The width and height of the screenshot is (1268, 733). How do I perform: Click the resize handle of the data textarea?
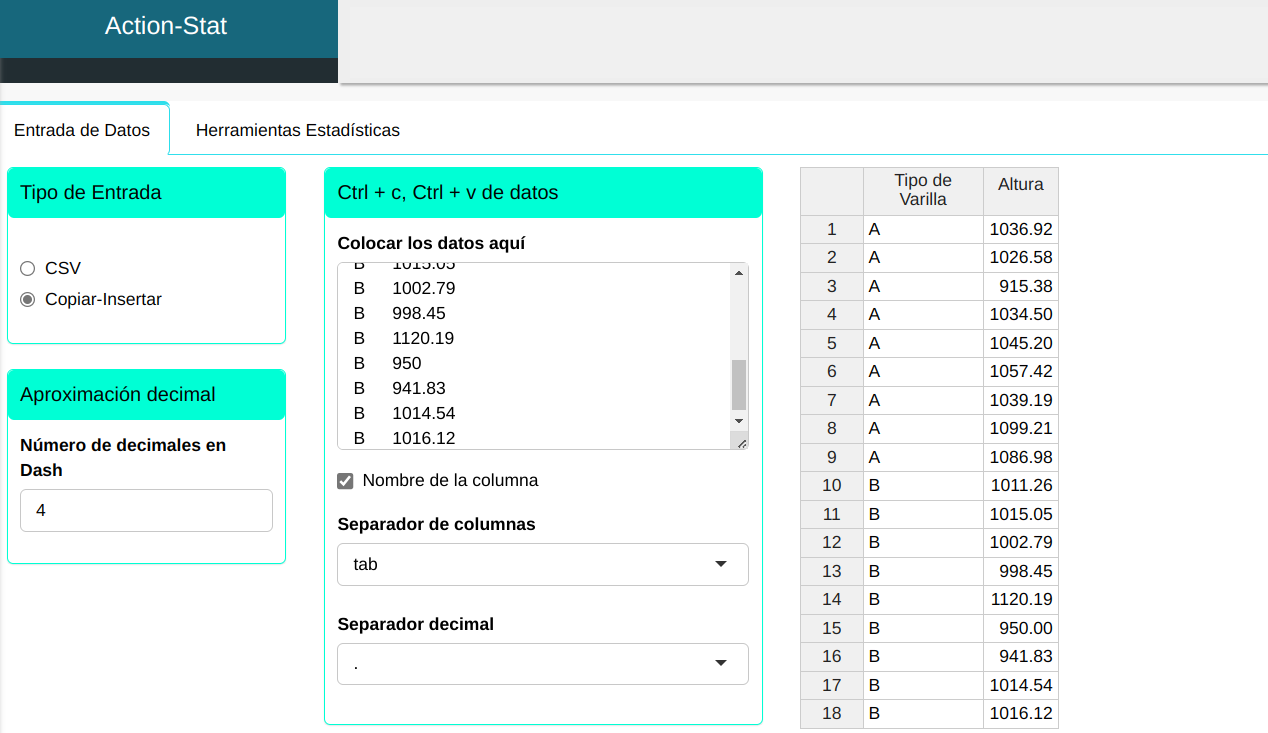740,441
